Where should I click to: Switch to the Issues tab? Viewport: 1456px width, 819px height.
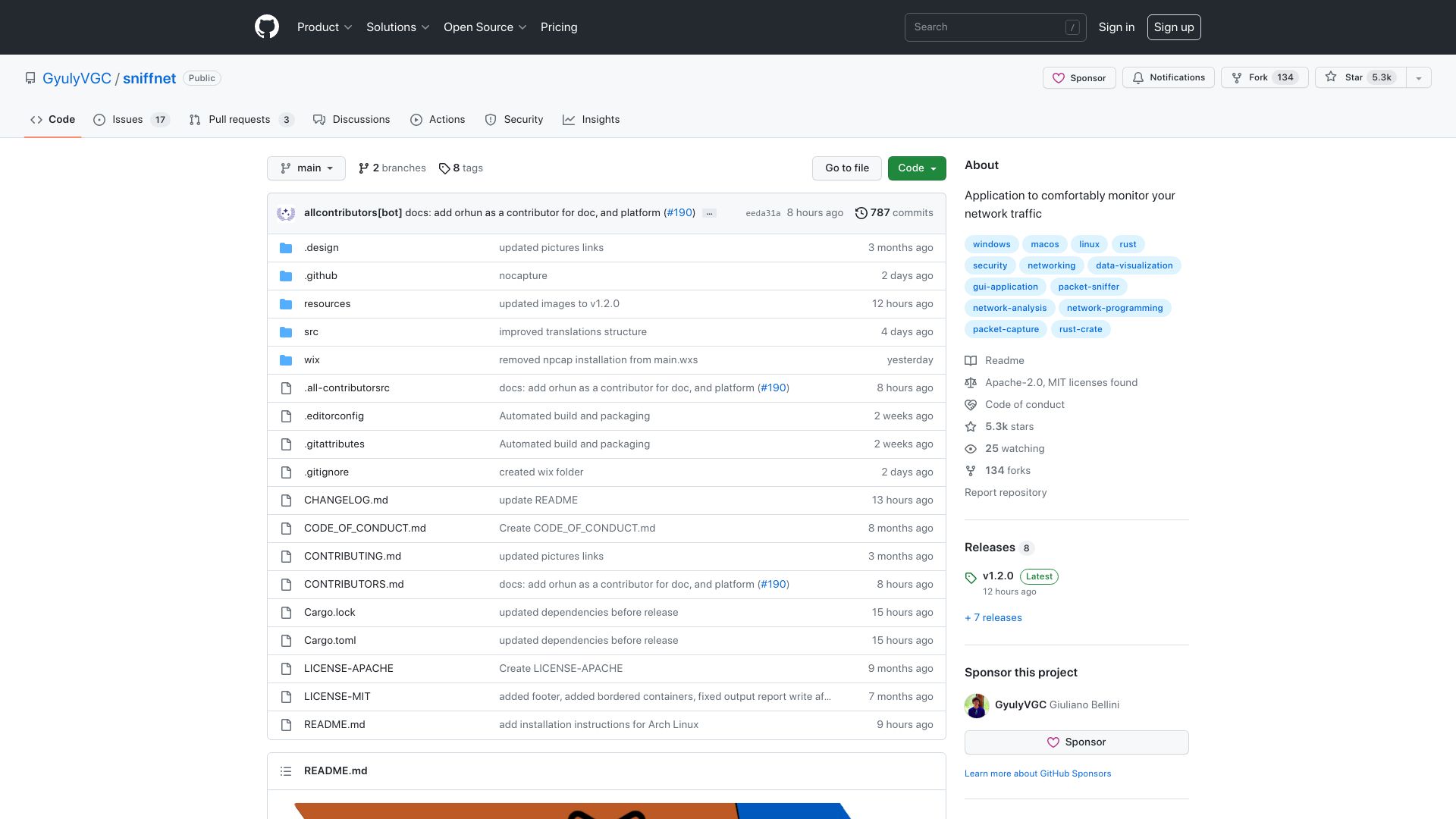tap(131, 120)
